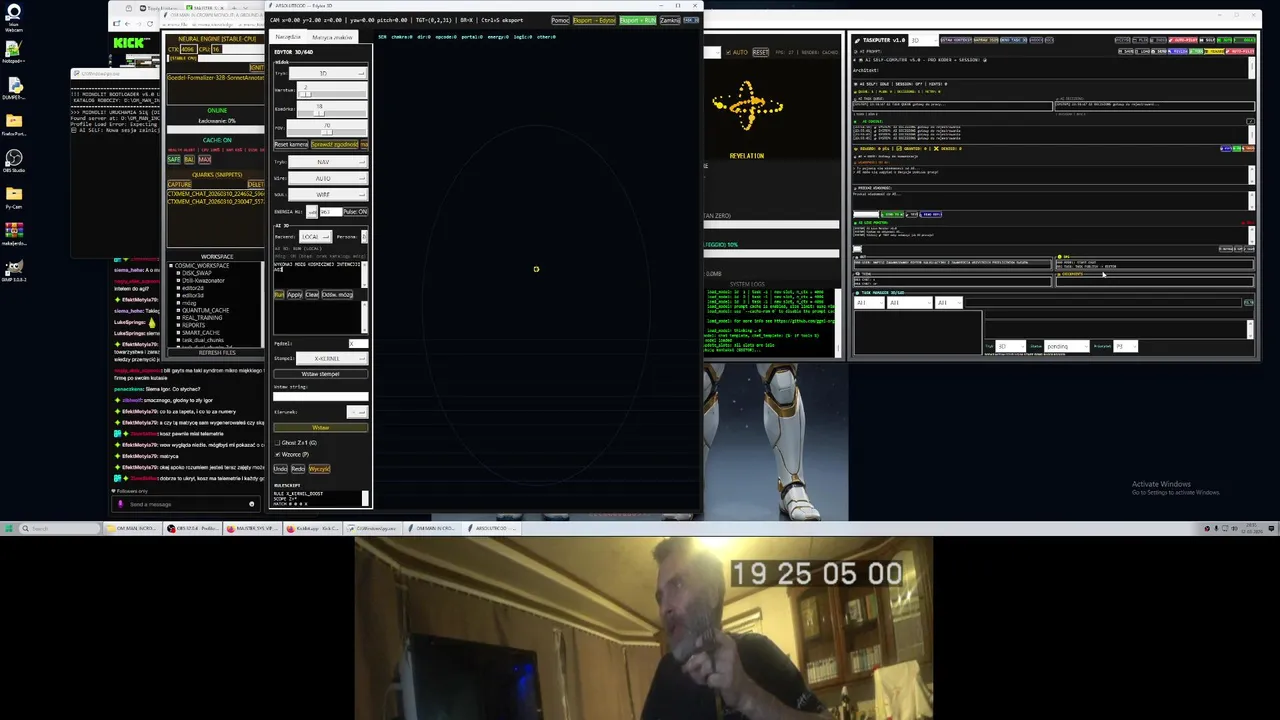Viewport: 1280px width, 720px height.
Task: Open the Priorytet P3 dropdown in Taskputer
Action: 1125,346
